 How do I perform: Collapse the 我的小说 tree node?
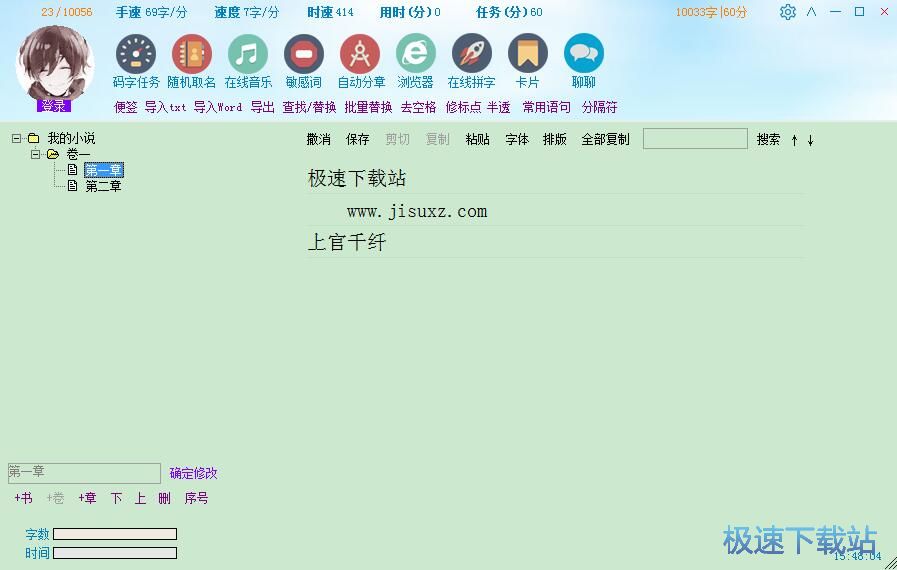[16, 138]
